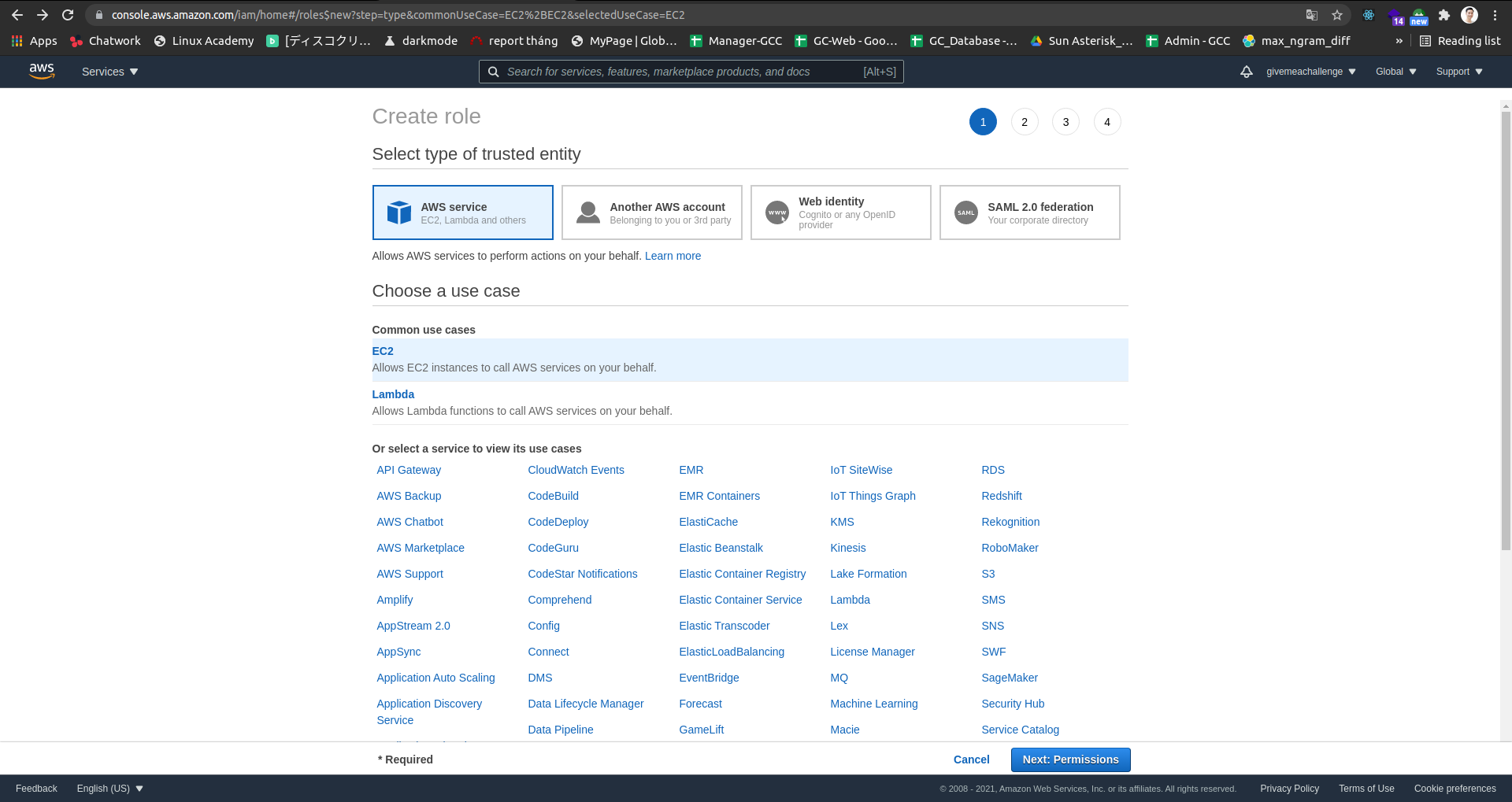1512x802 pixels.
Task: Click inside the services search field
Action: tap(691, 72)
